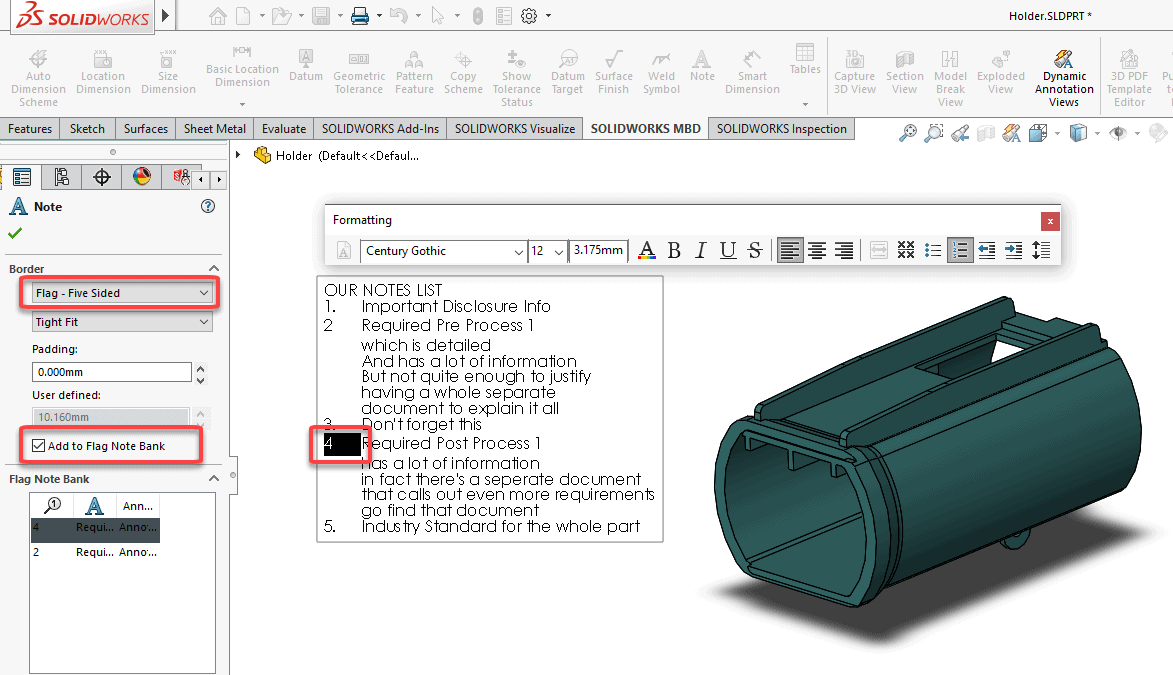Collapse the Border section
The height and width of the screenshot is (675, 1173).
point(214,269)
